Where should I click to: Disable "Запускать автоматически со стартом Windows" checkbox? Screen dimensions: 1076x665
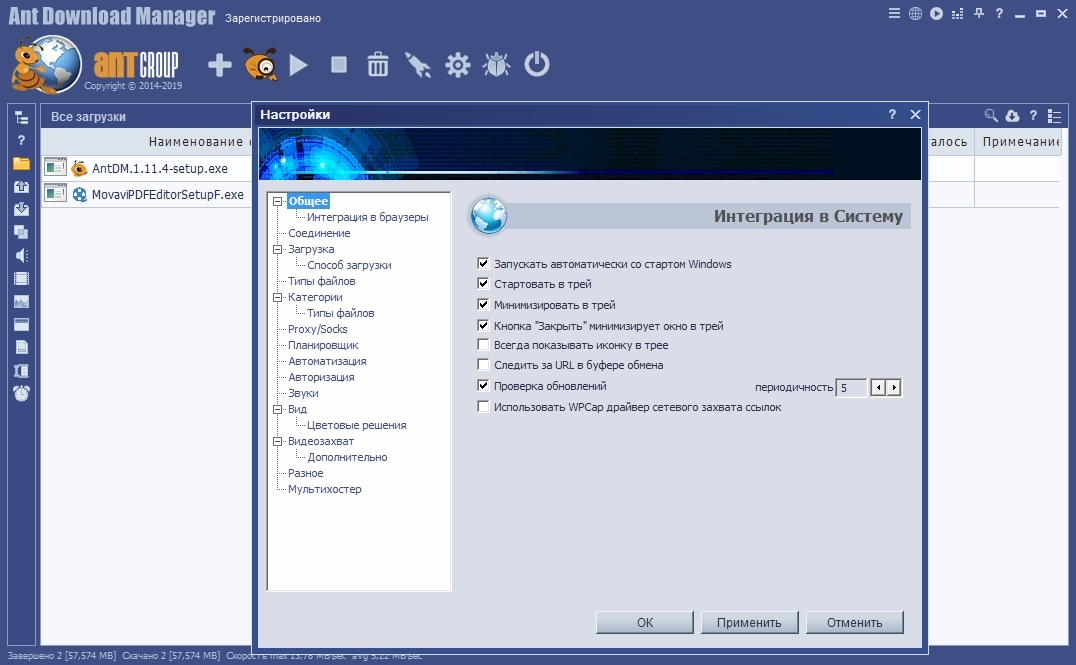(x=484, y=264)
